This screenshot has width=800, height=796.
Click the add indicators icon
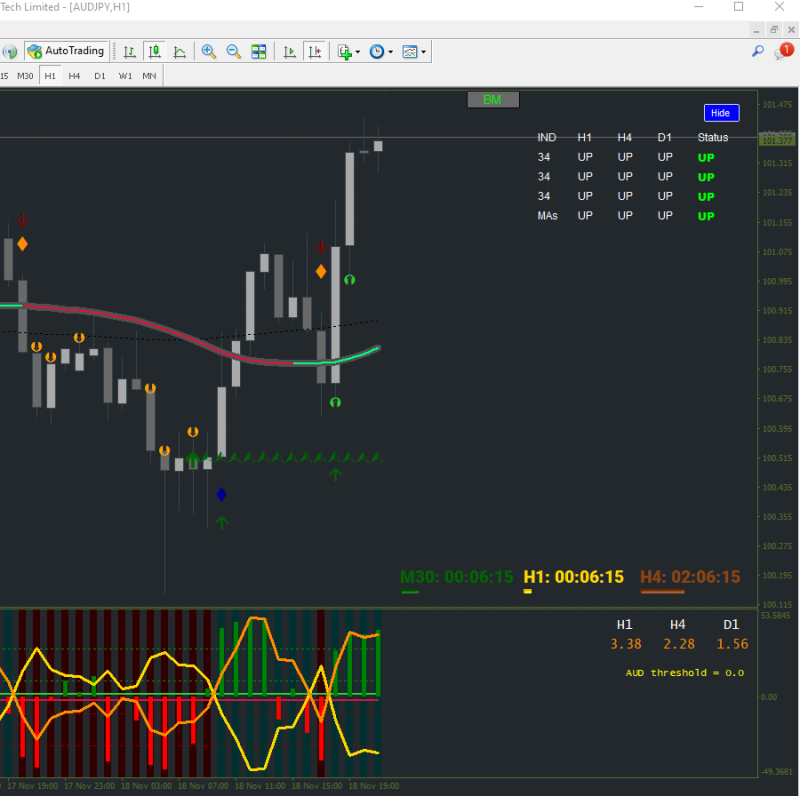click(x=345, y=52)
